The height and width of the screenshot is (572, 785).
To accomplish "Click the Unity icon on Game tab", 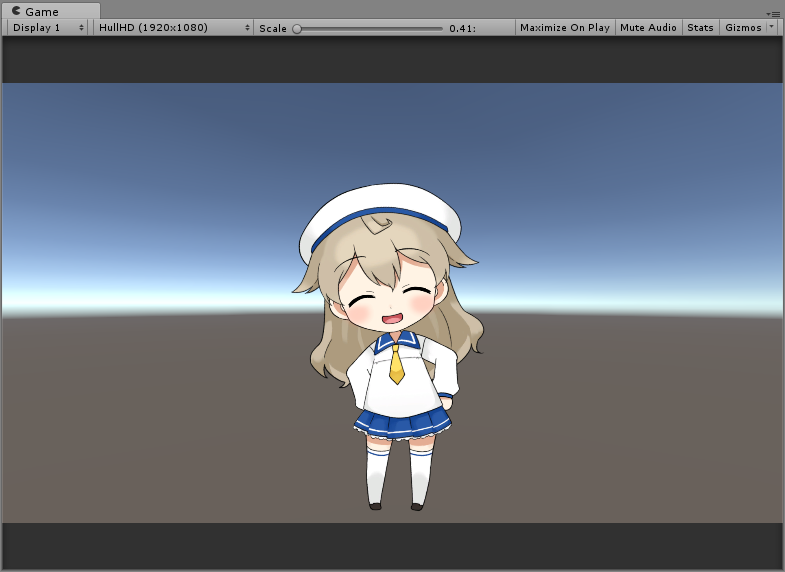I will 16,11.
